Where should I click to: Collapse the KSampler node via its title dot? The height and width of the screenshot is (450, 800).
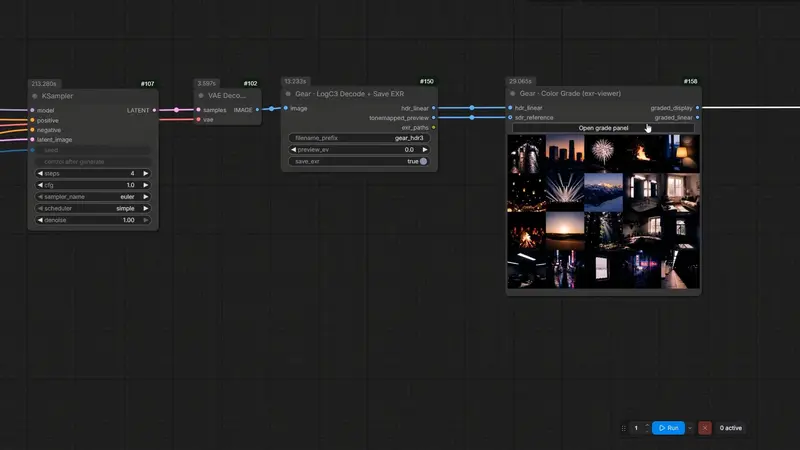pos(35,96)
